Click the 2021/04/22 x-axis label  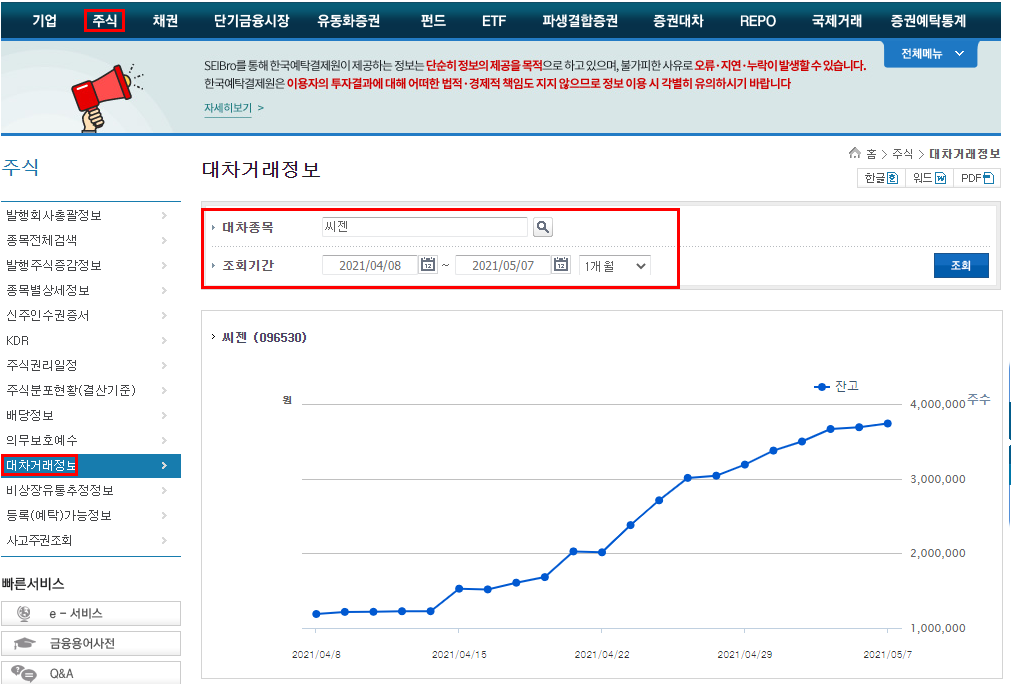602,654
